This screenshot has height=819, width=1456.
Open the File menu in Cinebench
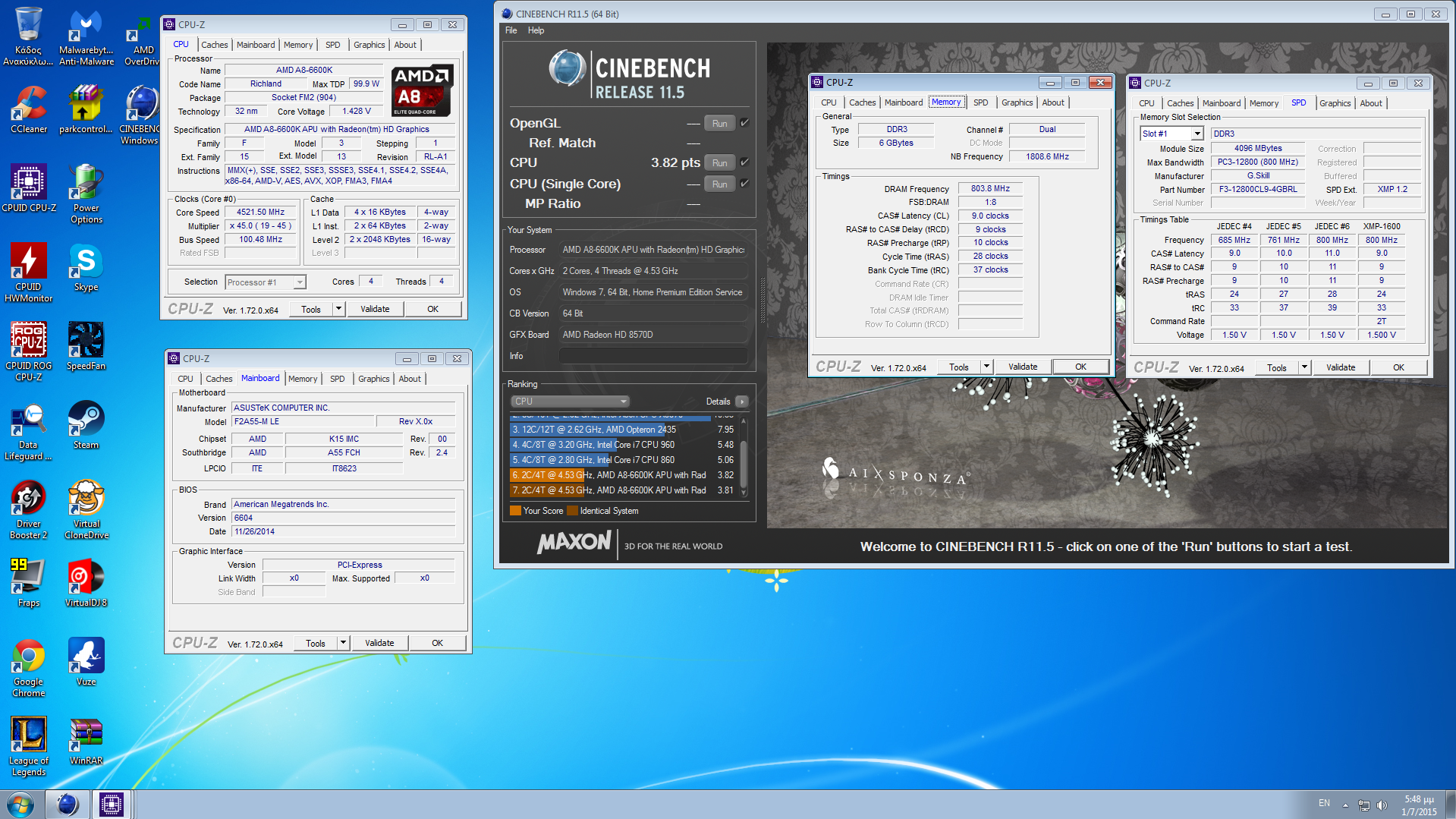pyautogui.click(x=511, y=30)
